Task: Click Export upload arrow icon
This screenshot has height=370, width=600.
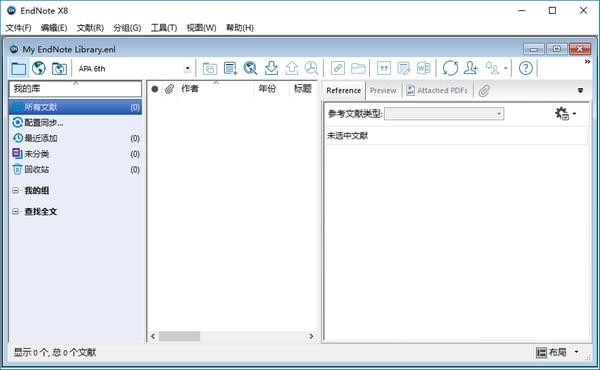Action: click(x=292, y=68)
